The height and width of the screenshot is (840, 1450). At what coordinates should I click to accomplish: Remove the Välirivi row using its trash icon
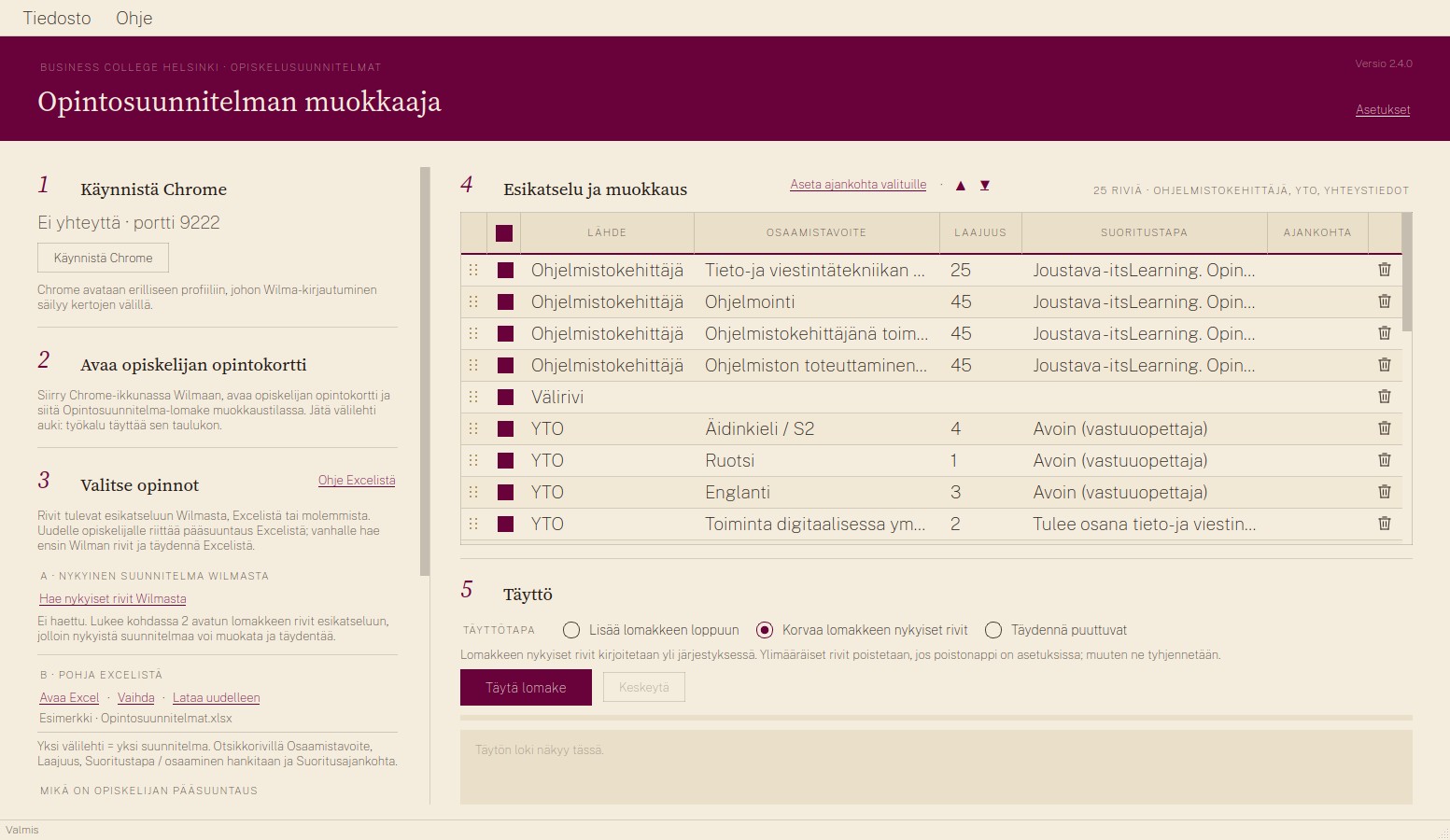click(1385, 397)
